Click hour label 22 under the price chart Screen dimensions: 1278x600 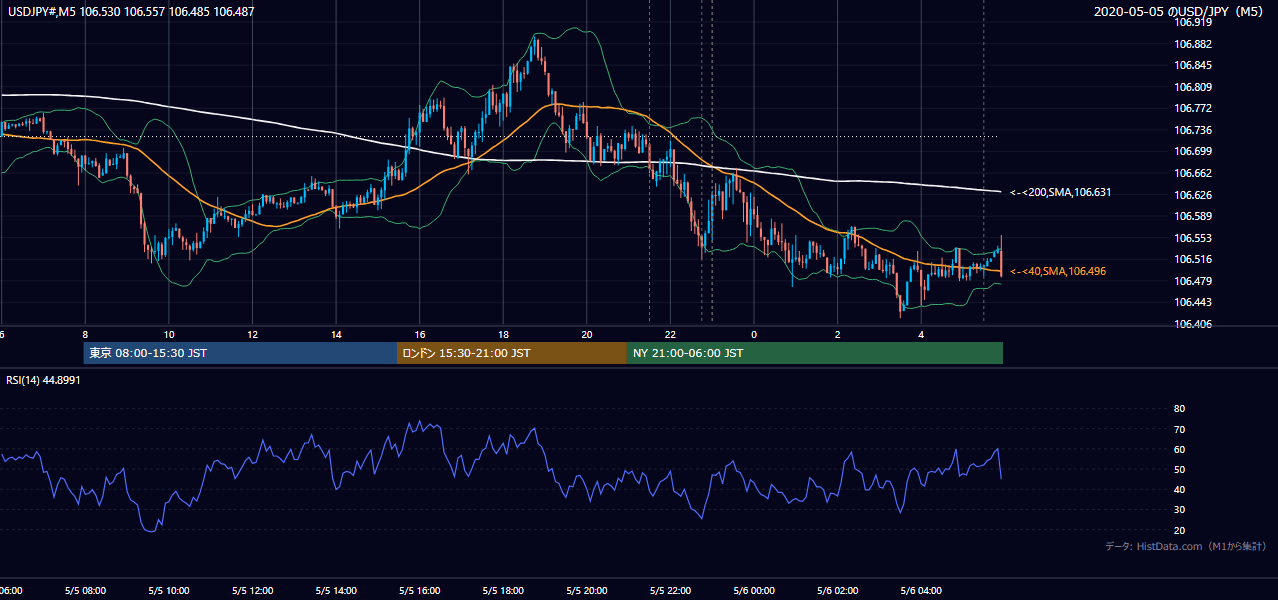tap(671, 335)
